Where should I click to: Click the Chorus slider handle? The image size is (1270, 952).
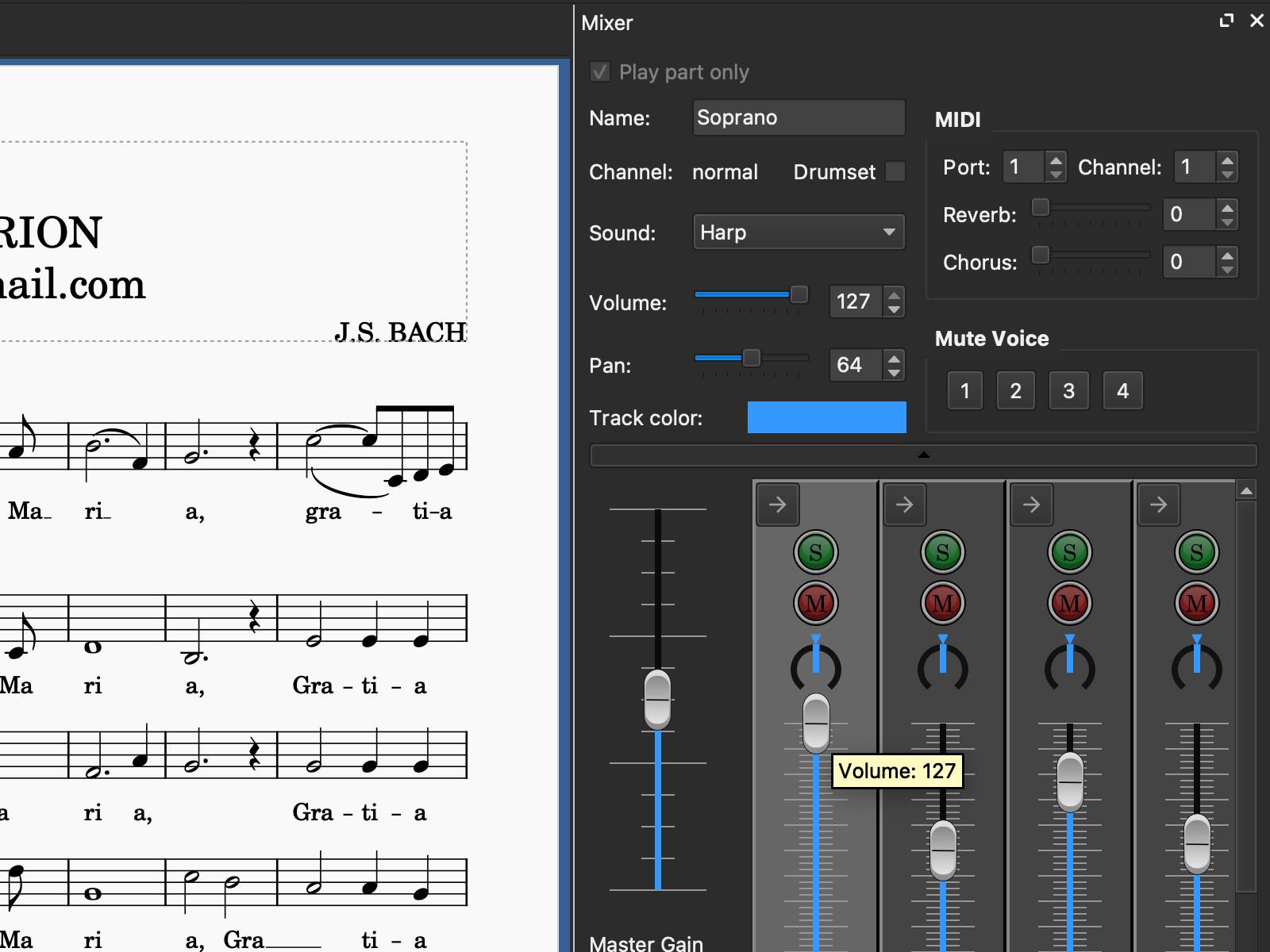pyautogui.click(x=1040, y=255)
